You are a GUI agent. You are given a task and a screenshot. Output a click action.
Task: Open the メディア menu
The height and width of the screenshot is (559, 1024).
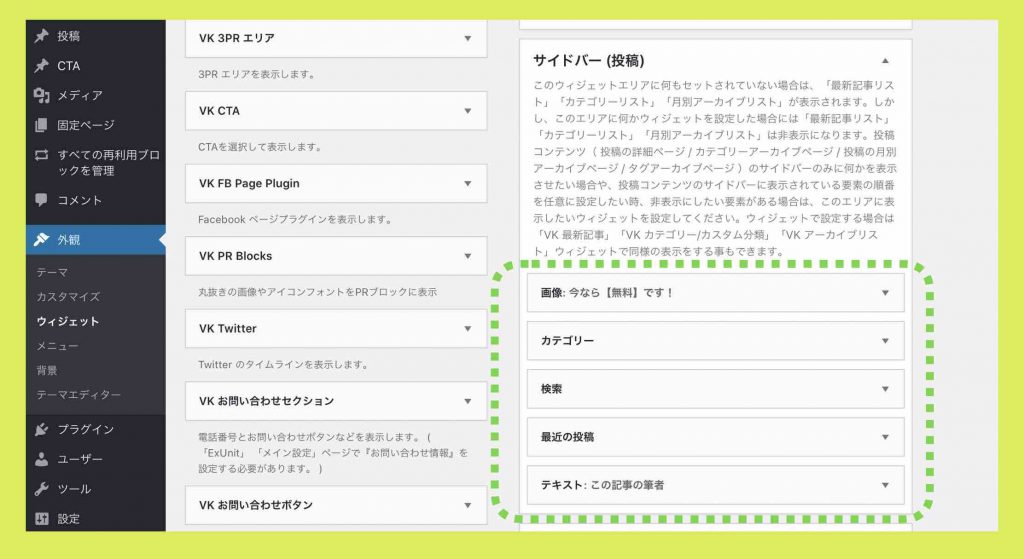point(80,95)
